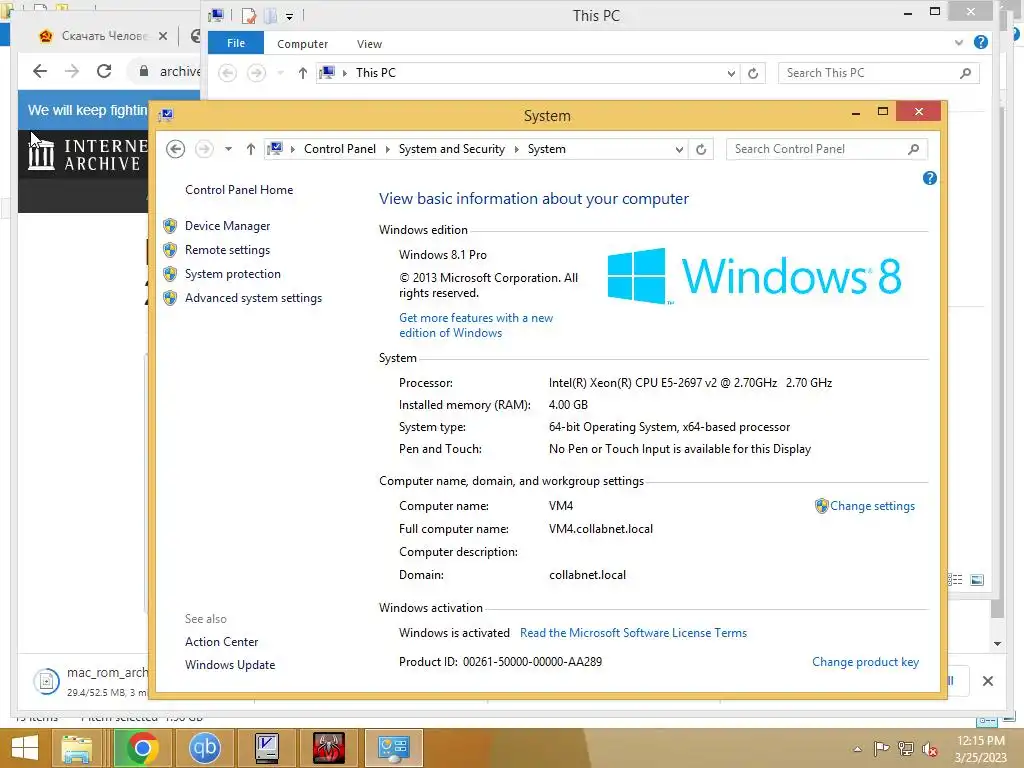Open the Windows Start button
Screen dimensions: 1024x768
pos(24,748)
